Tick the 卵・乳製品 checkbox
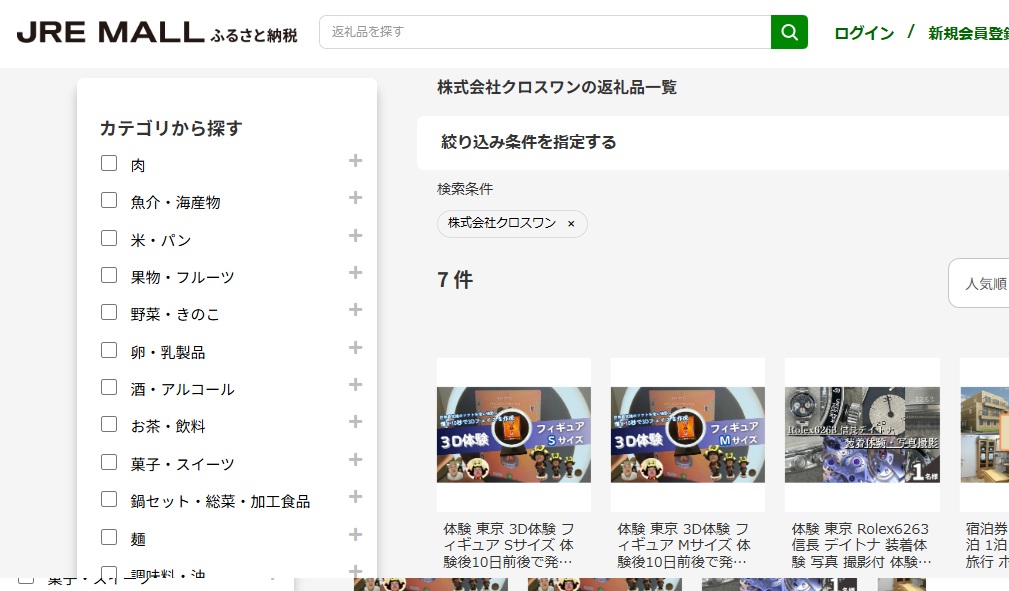The height and width of the screenshot is (591, 1009). click(109, 350)
